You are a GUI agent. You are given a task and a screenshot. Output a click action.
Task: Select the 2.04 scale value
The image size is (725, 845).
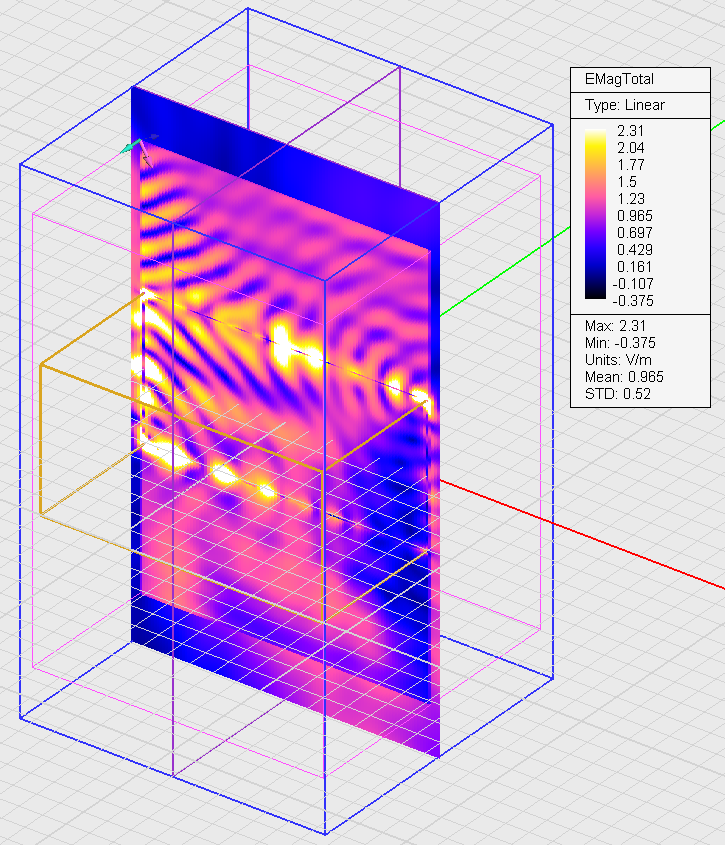631,148
